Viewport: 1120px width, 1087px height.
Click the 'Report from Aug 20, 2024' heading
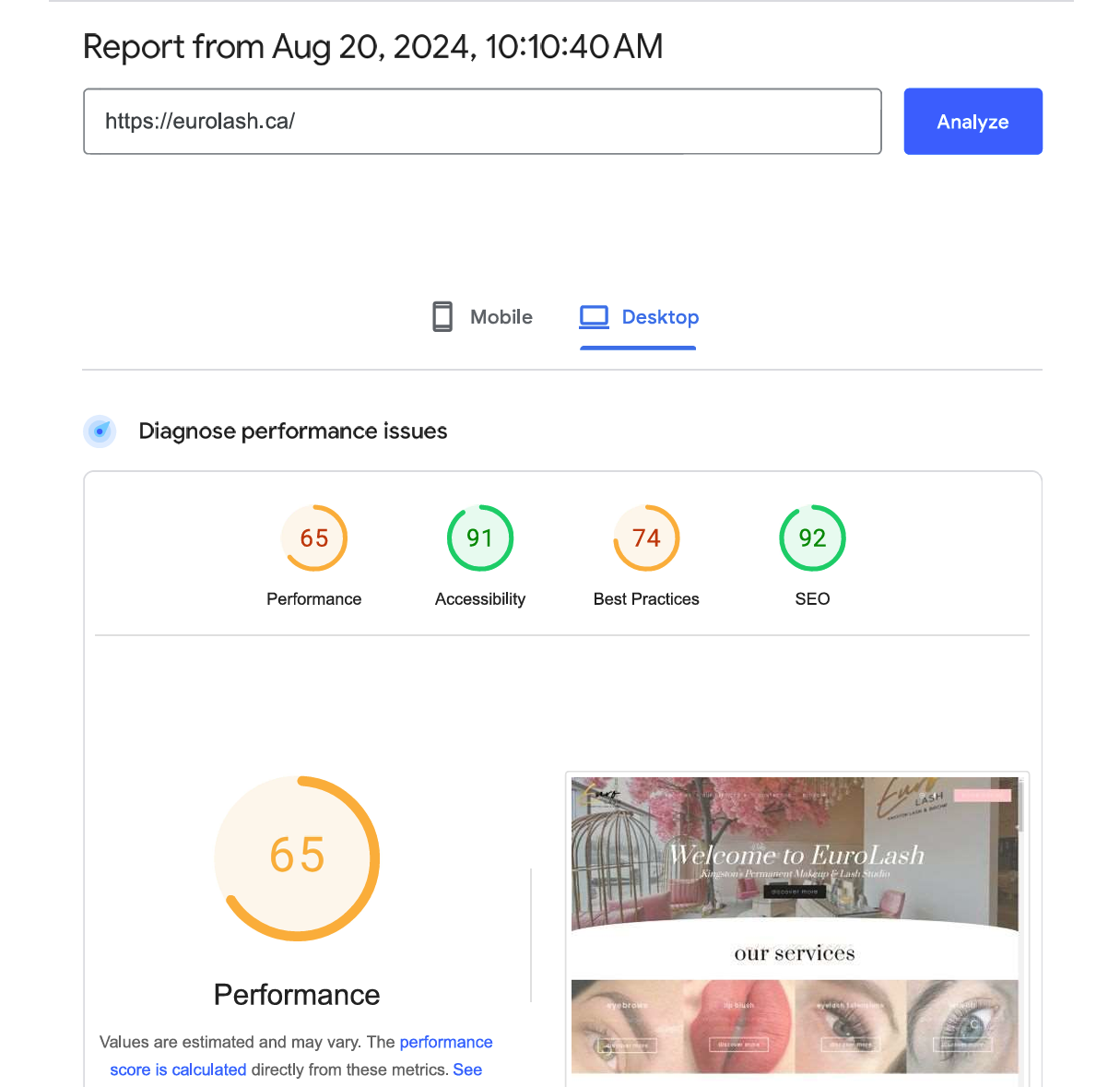coord(372,47)
